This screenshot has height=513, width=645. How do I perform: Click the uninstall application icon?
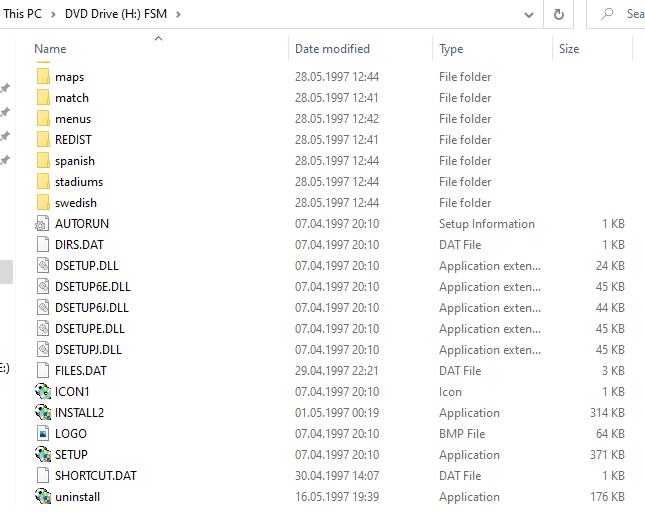(42, 497)
